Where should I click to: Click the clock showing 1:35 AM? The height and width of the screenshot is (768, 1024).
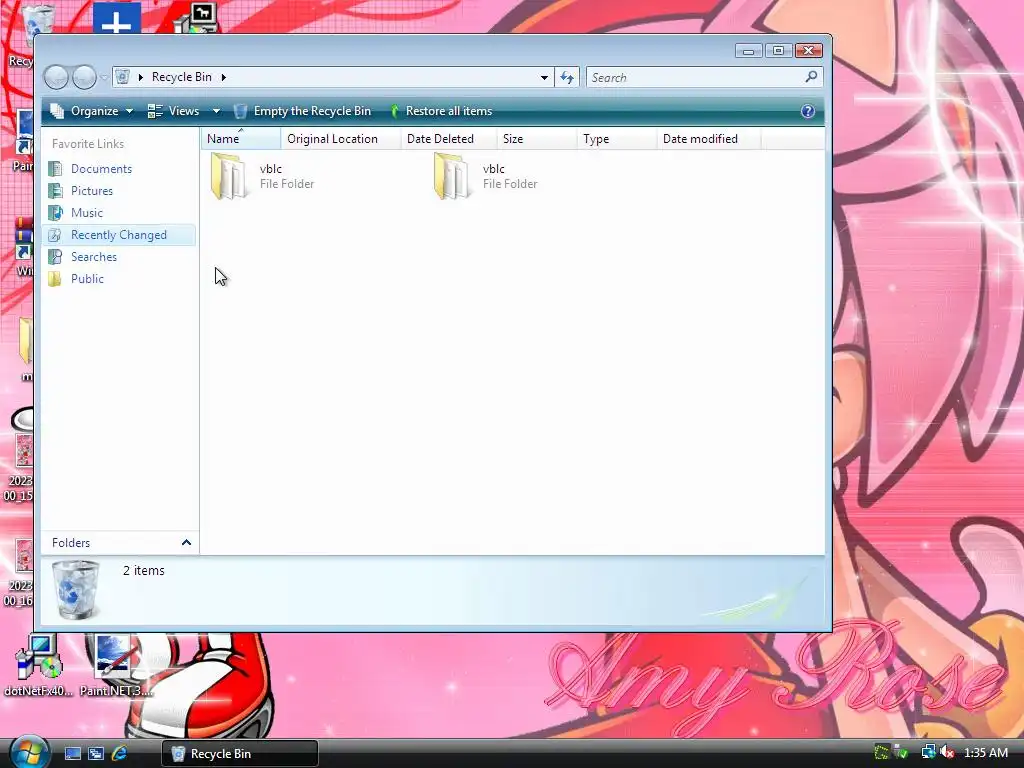985,753
